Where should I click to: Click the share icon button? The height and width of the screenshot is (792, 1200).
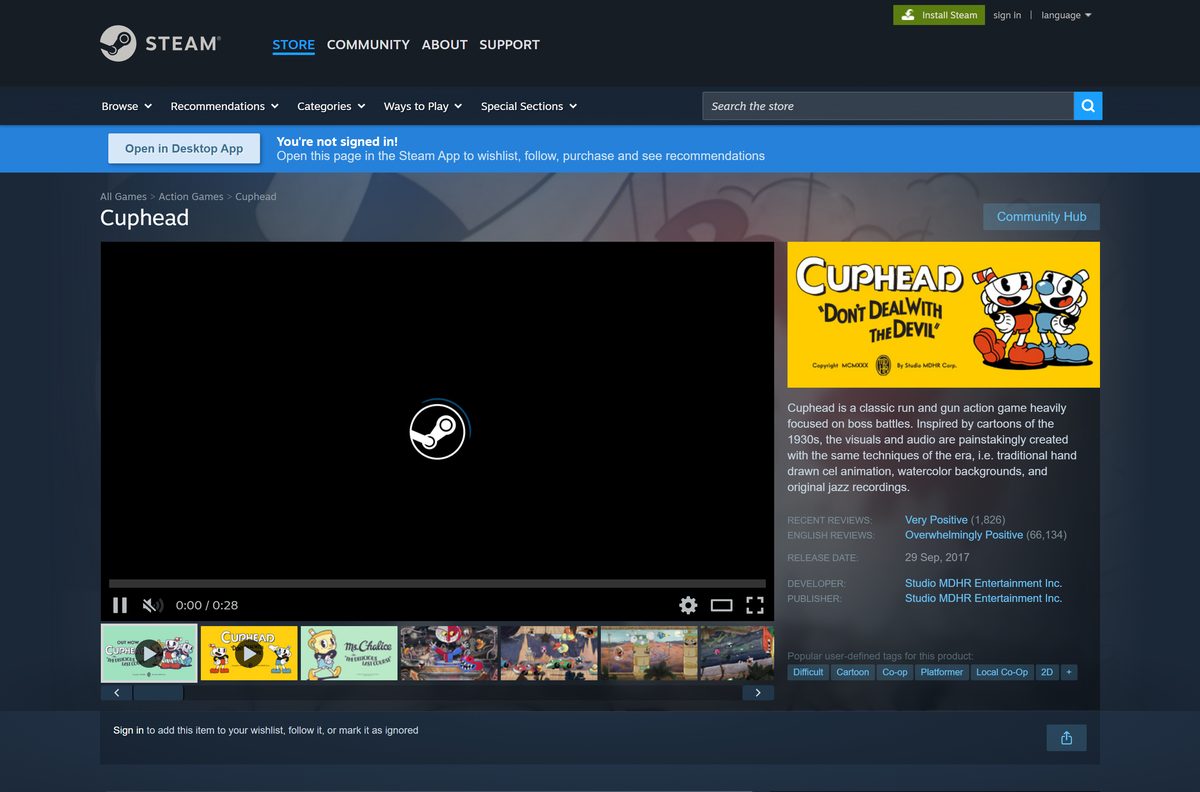coord(1066,738)
